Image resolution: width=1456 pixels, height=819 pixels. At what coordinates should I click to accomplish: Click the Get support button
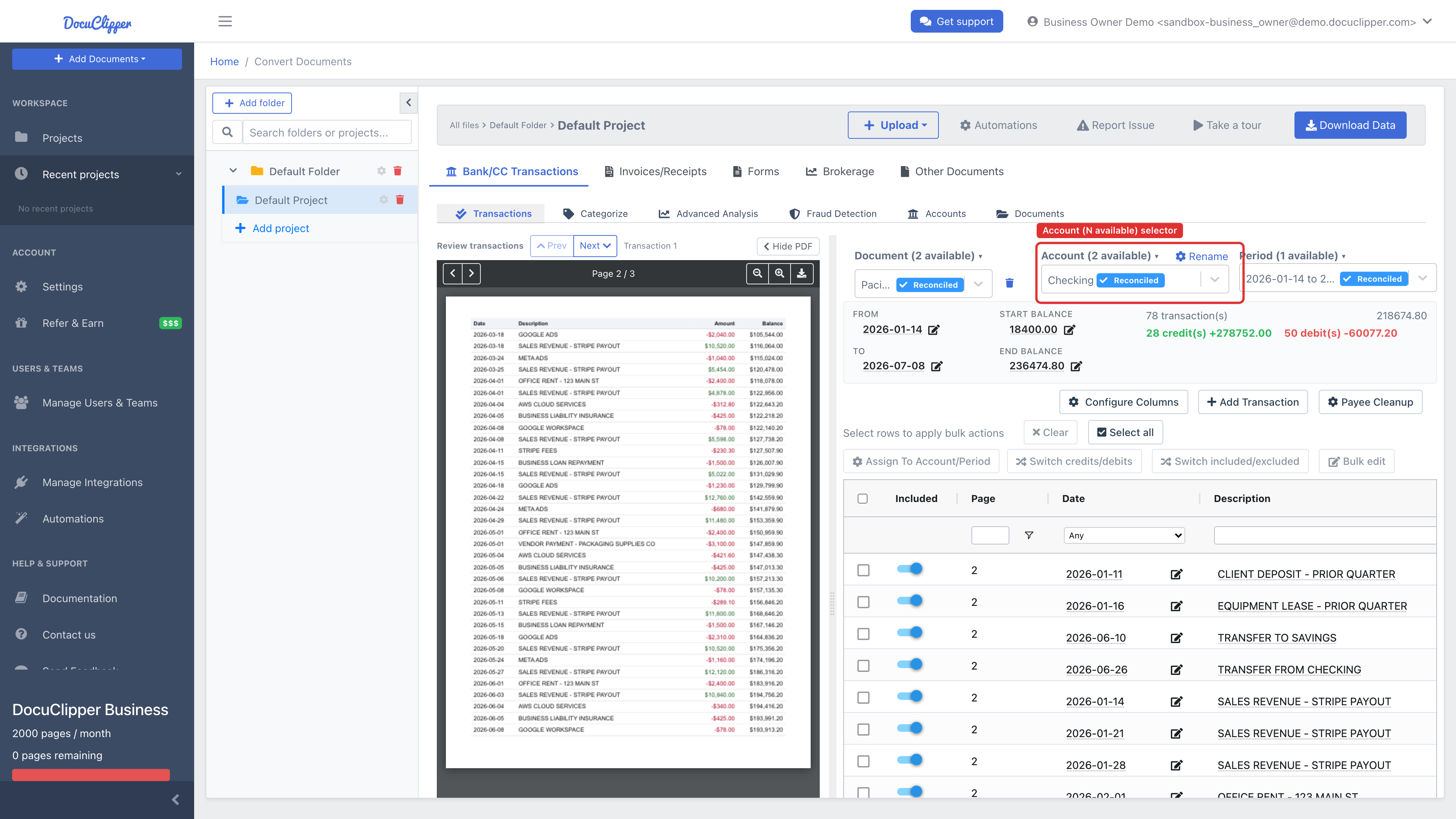point(956,22)
